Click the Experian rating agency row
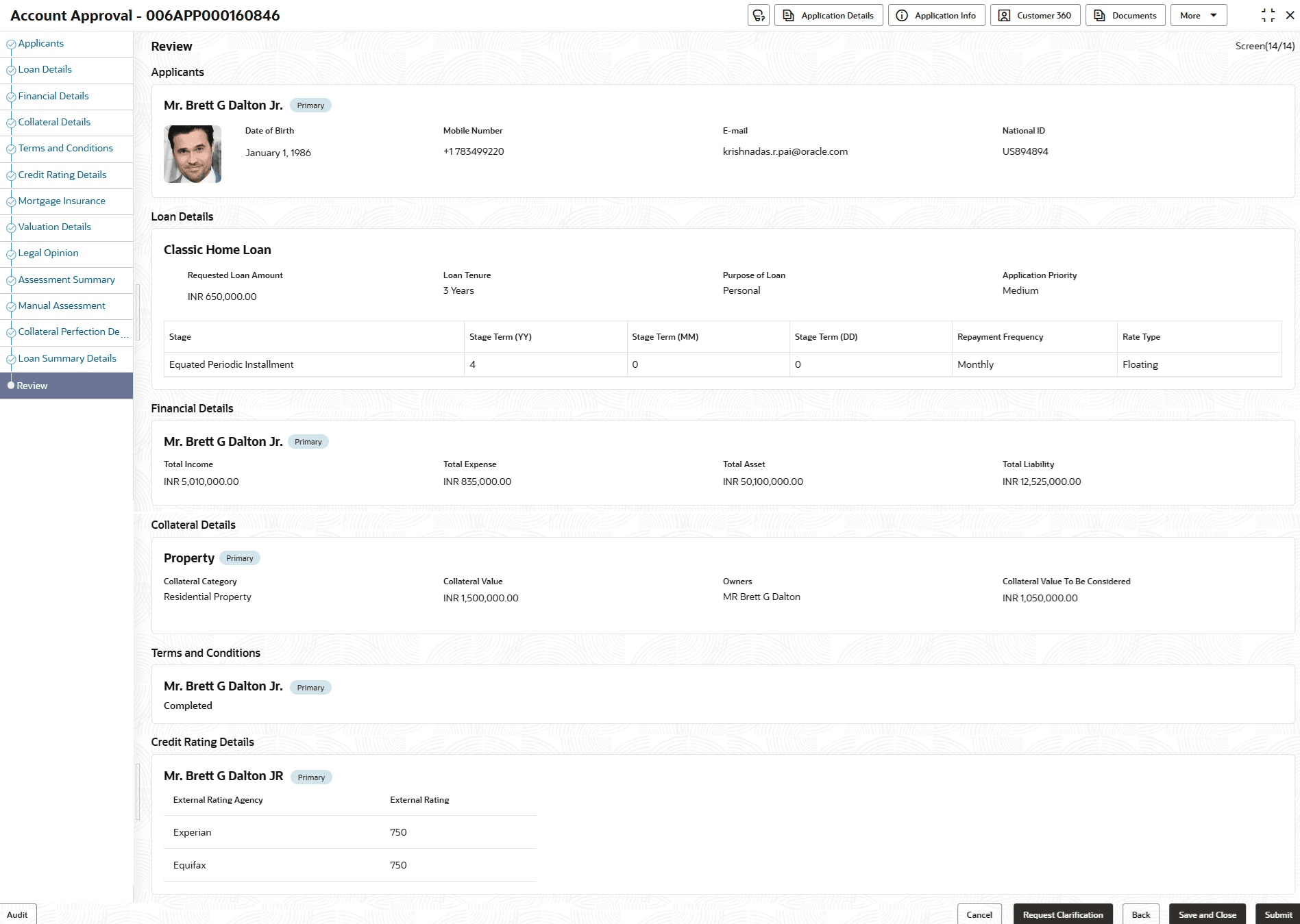 (350, 832)
